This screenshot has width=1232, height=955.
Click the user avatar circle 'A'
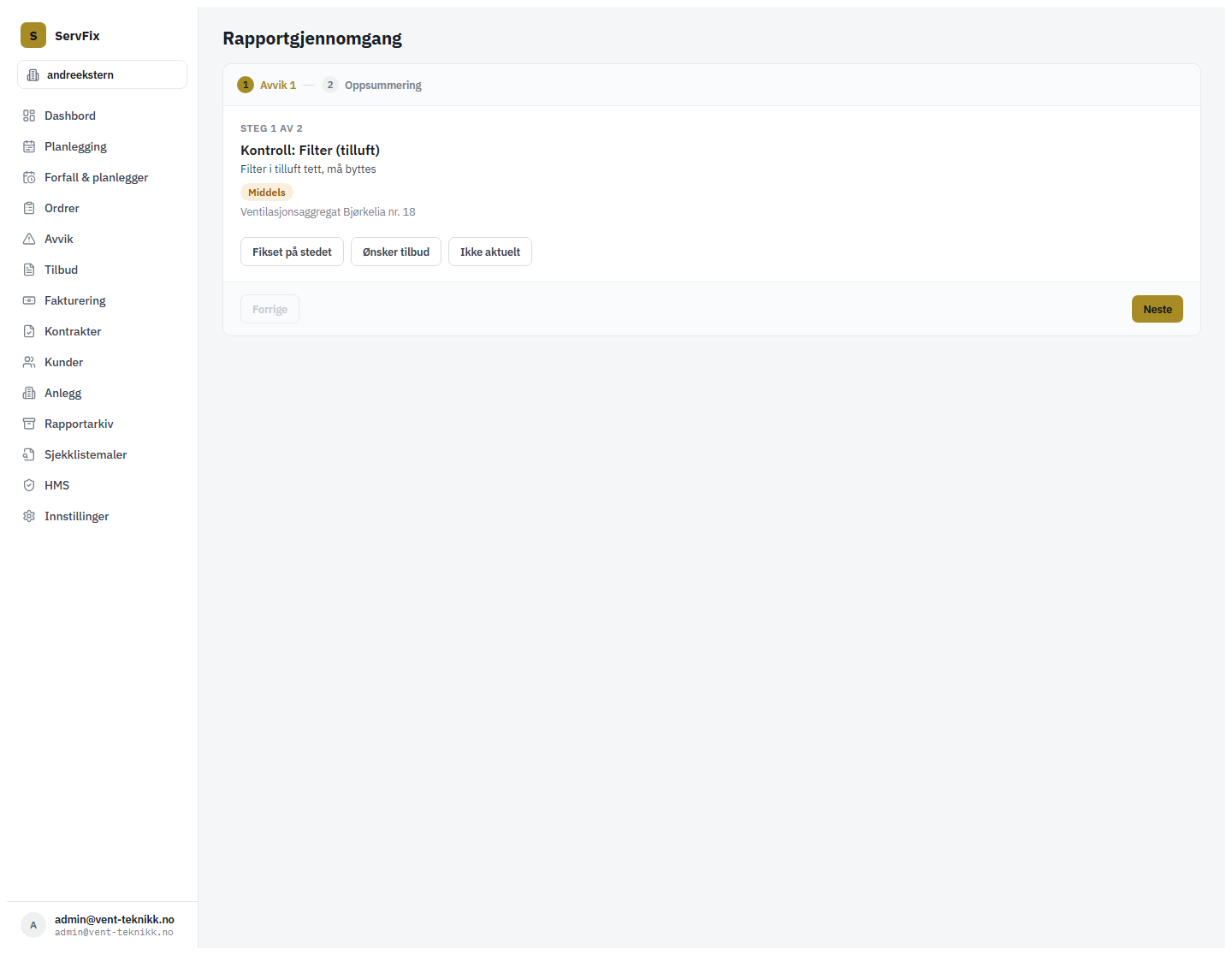[33, 925]
